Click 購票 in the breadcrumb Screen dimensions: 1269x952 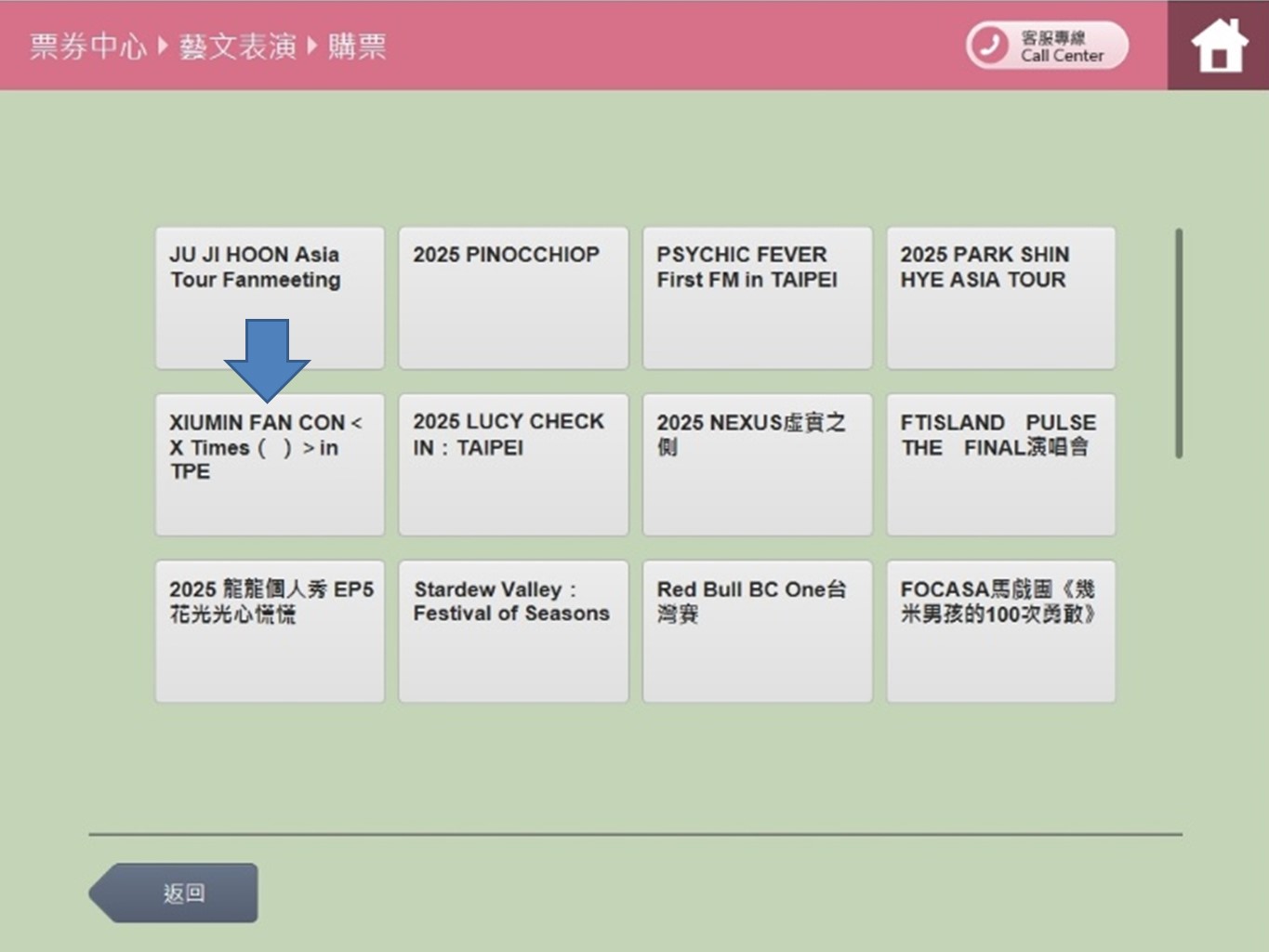(x=357, y=46)
